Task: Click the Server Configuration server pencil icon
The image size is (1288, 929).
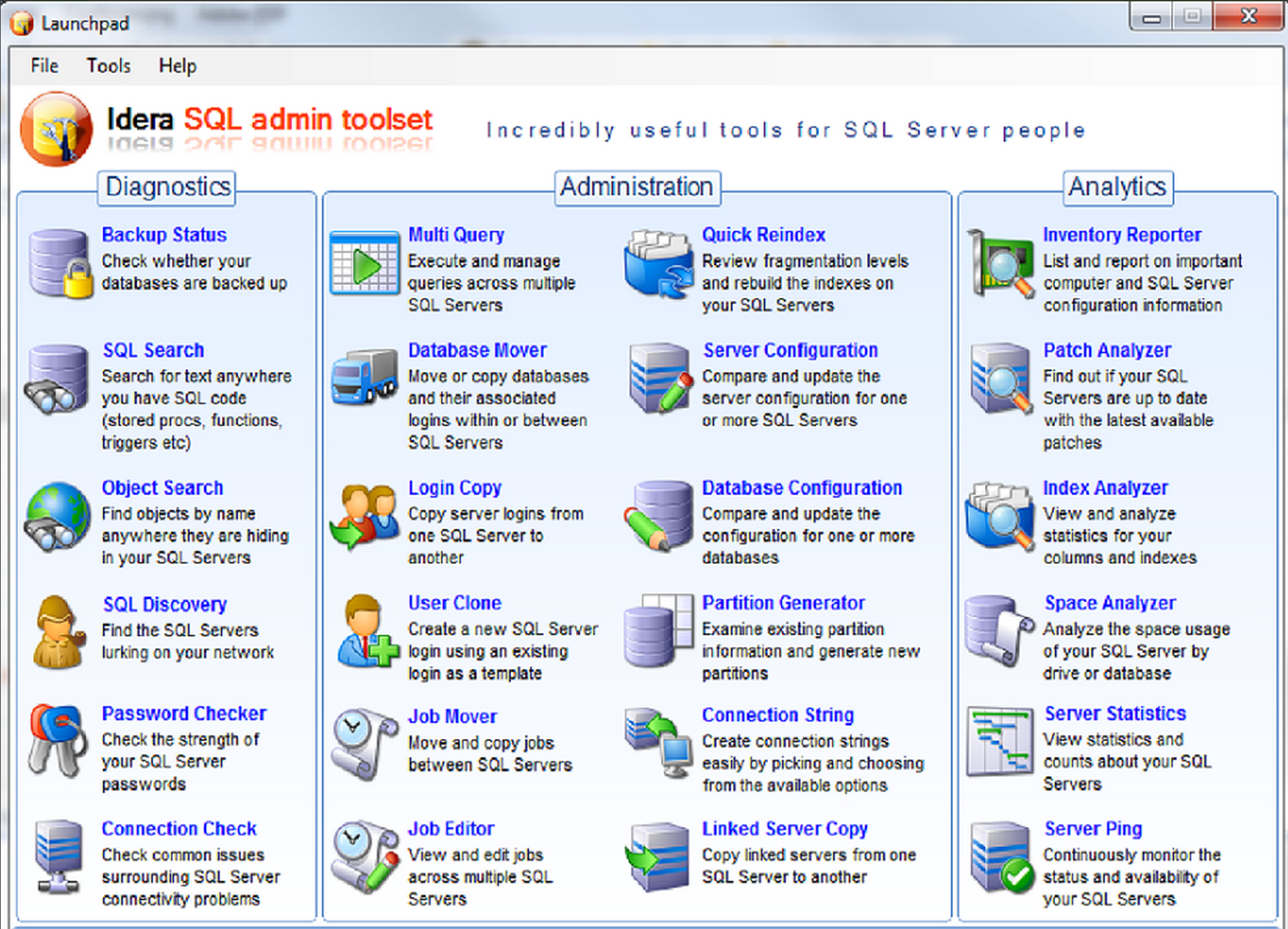Action: click(660, 379)
